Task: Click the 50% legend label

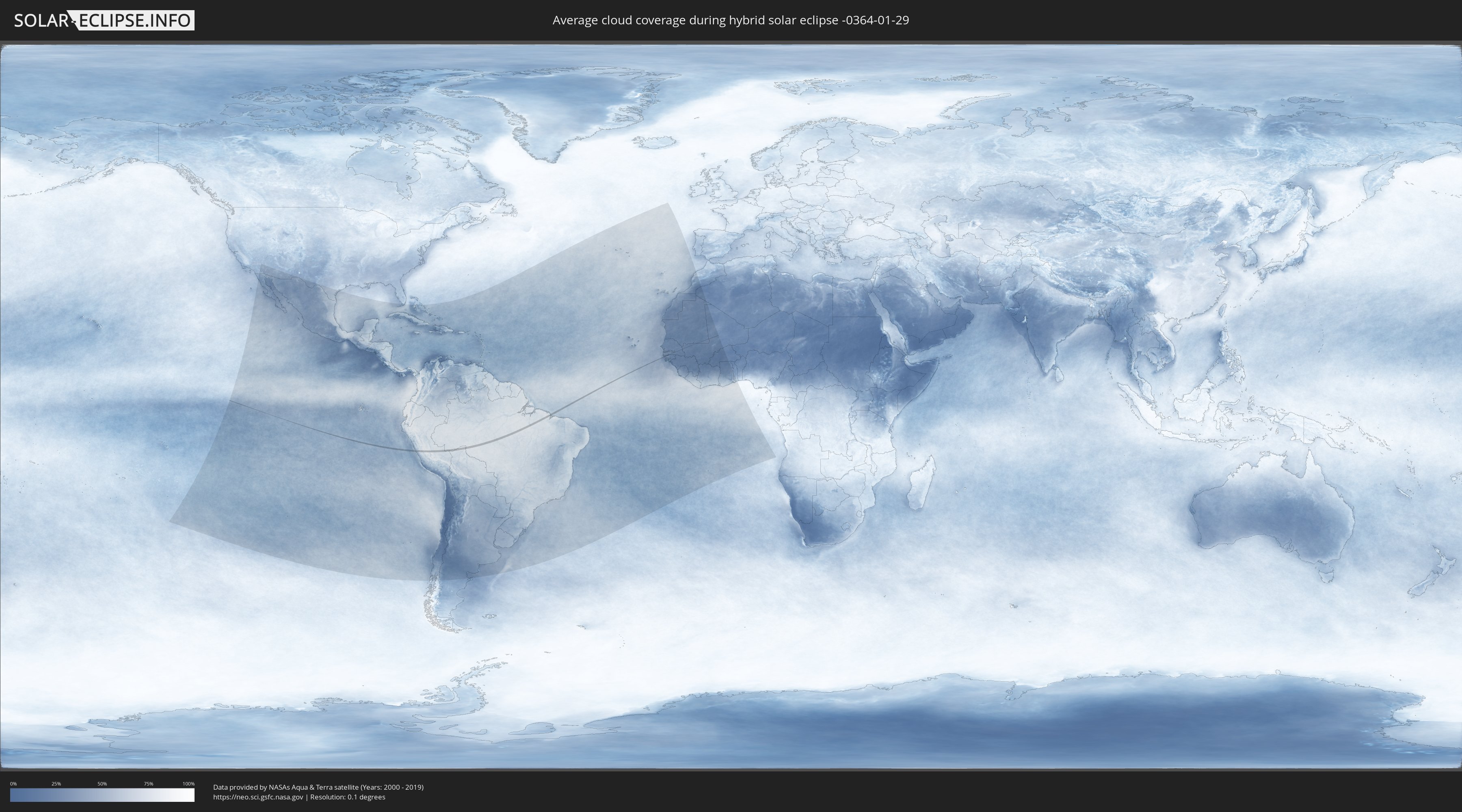Action: tap(102, 784)
